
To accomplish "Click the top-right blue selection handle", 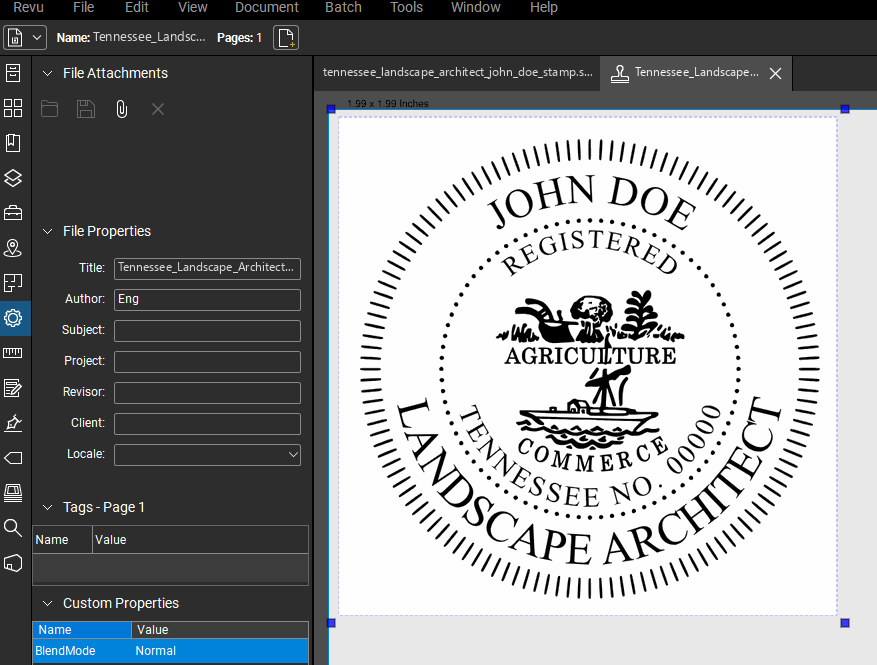I will 845,109.
